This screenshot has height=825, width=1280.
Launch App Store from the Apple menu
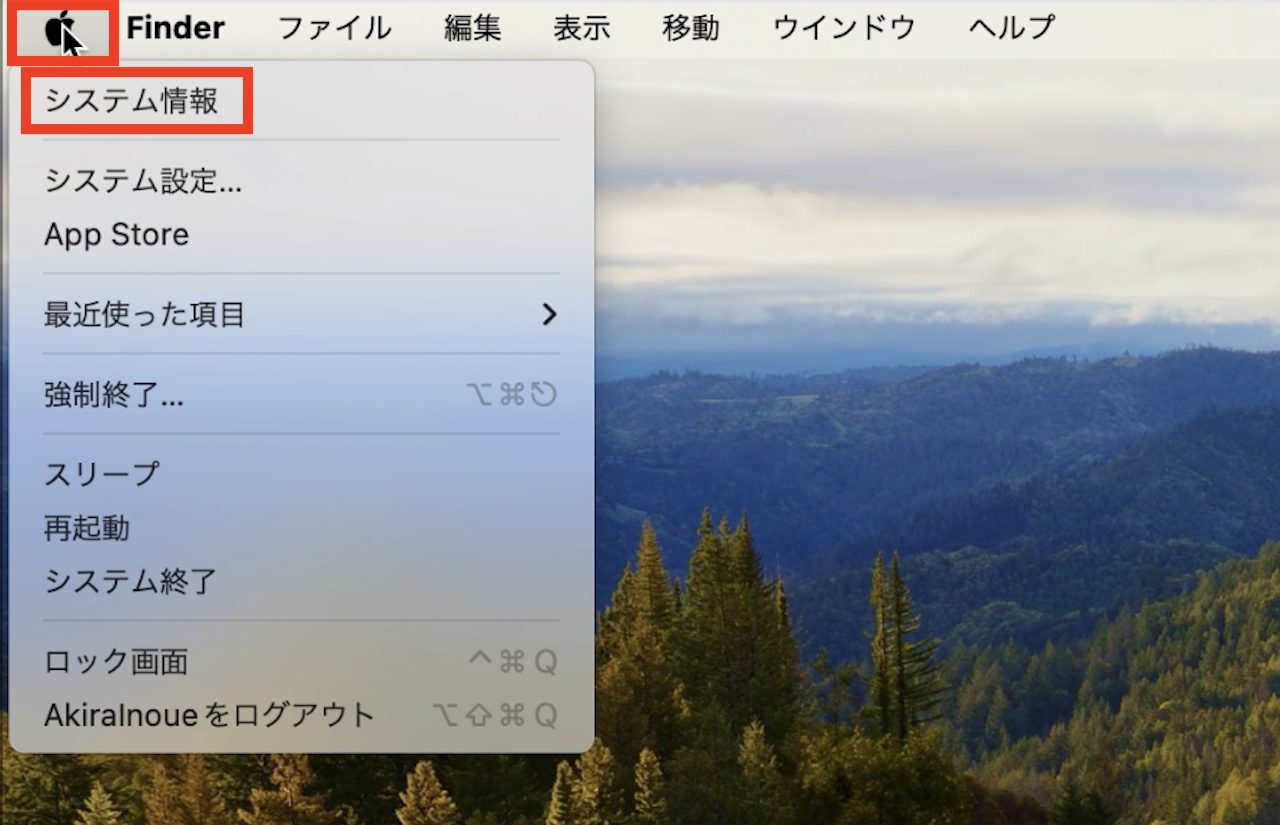point(301,235)
